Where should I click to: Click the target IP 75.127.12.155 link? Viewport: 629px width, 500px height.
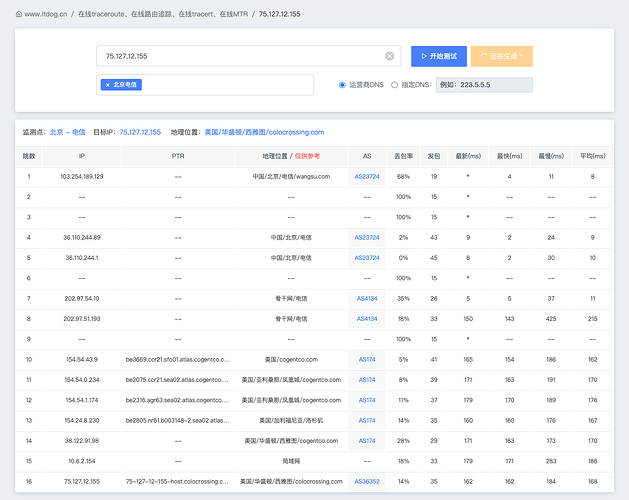[140, 132]
